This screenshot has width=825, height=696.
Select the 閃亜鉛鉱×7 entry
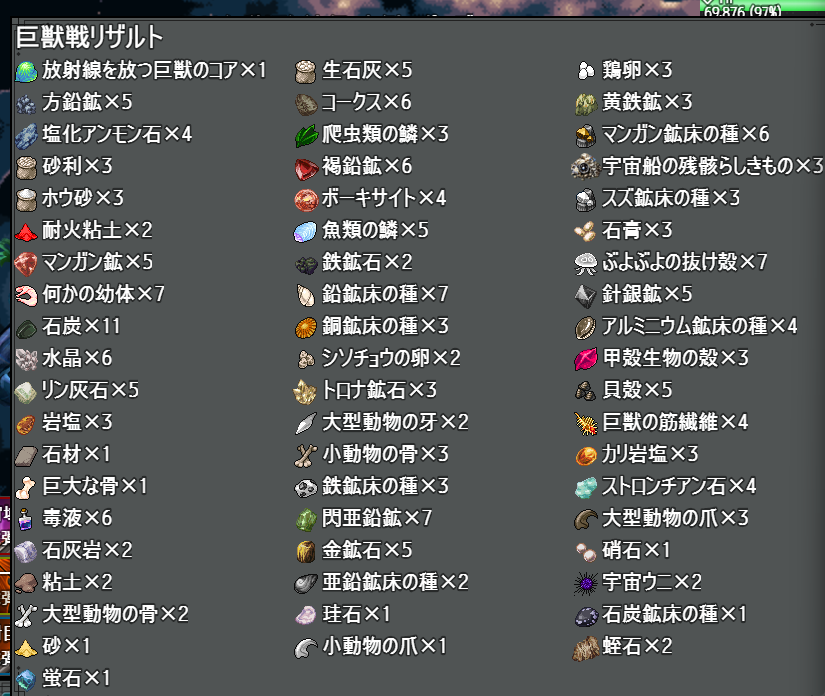point(363,519)
